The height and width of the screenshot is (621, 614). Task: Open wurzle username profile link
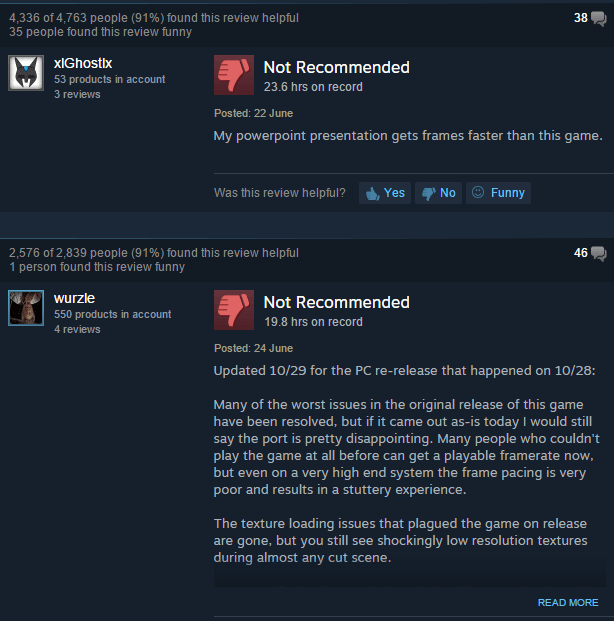74,298
